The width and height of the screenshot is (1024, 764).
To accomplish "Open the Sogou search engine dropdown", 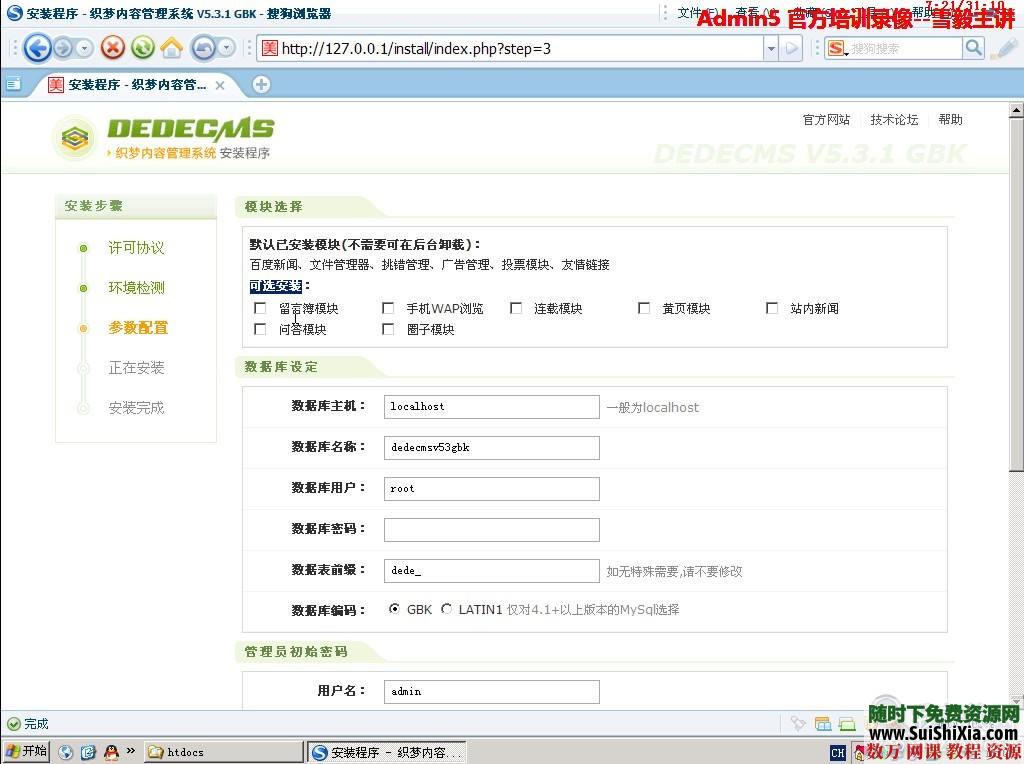I will [x=838, y=47].
